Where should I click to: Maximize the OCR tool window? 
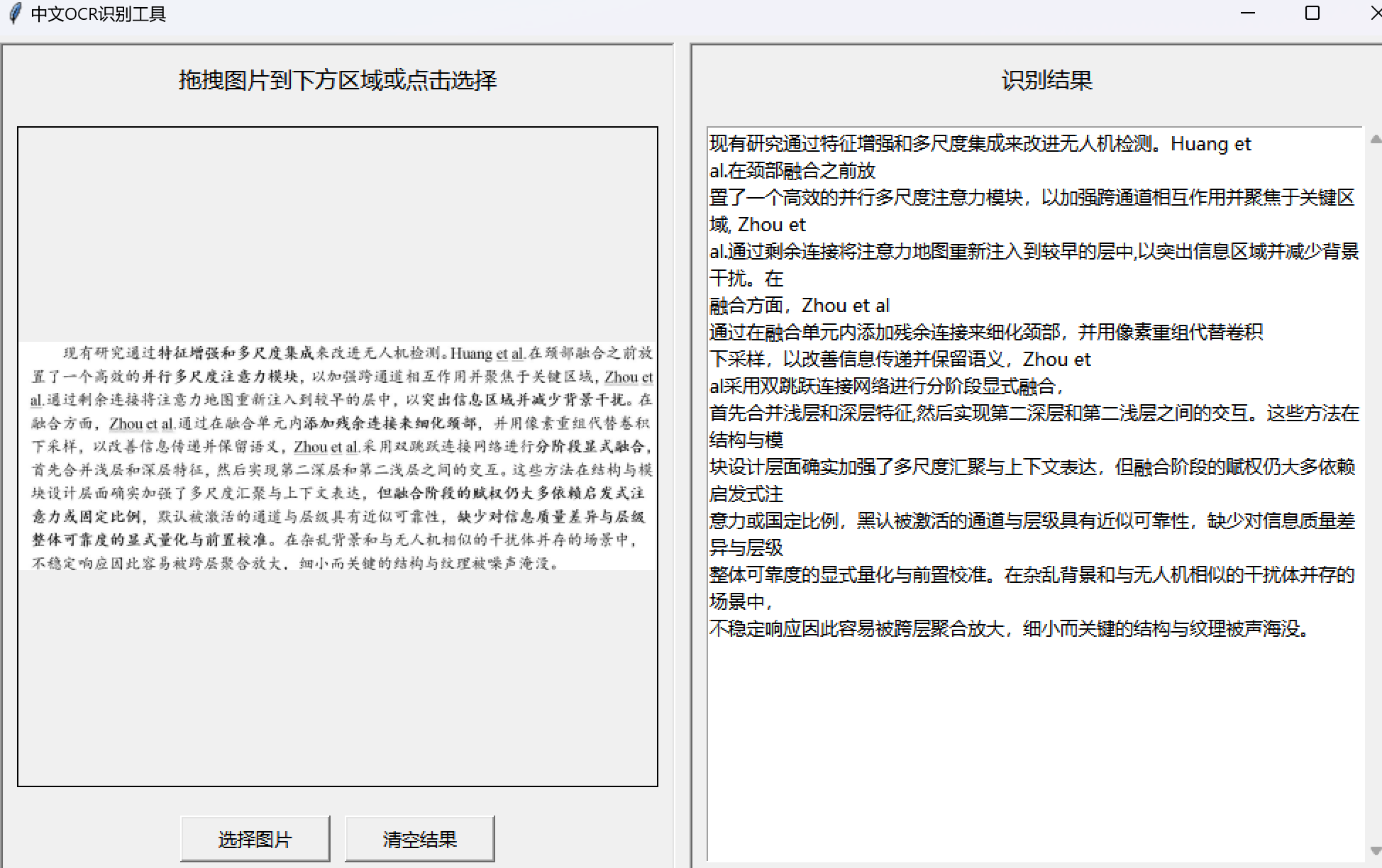(1312, 13)
